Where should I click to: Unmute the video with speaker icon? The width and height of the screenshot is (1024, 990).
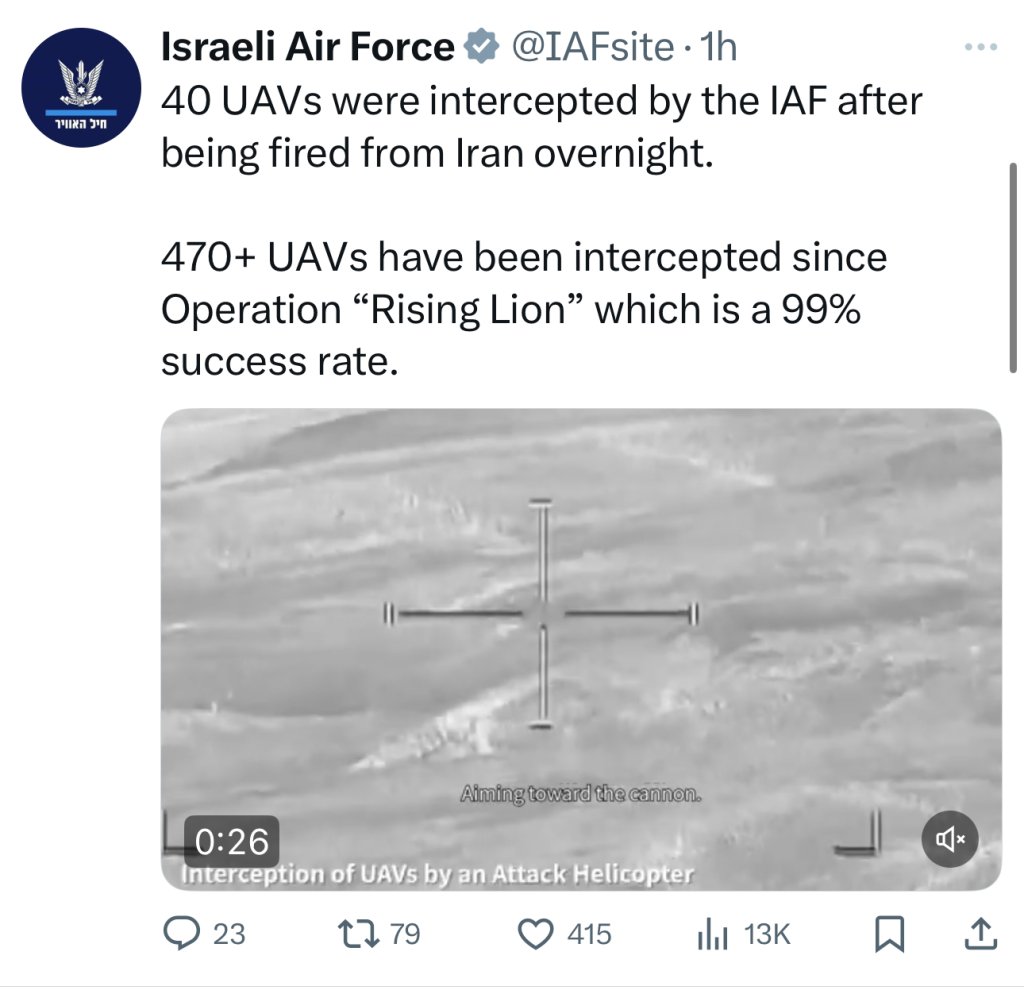coord(949,838)
